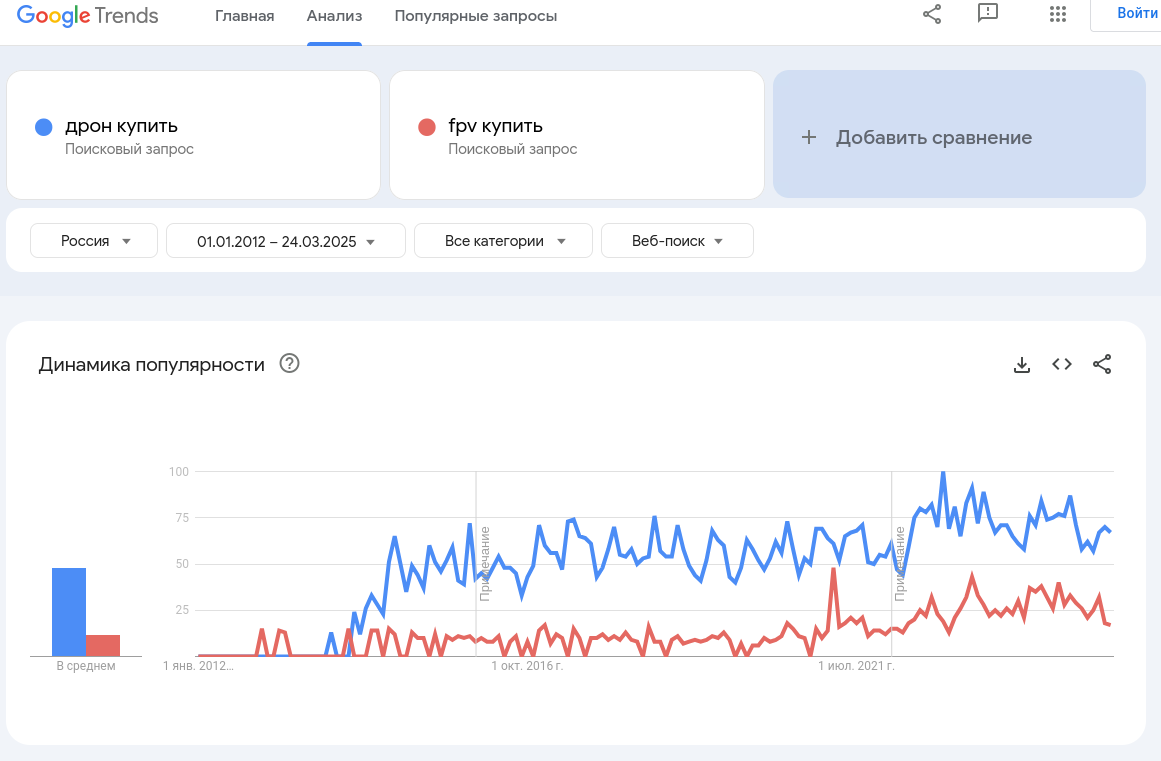Edit the fpv купить search term
The width and height of the screenshot is (1161, 761).
pos(496,126)
